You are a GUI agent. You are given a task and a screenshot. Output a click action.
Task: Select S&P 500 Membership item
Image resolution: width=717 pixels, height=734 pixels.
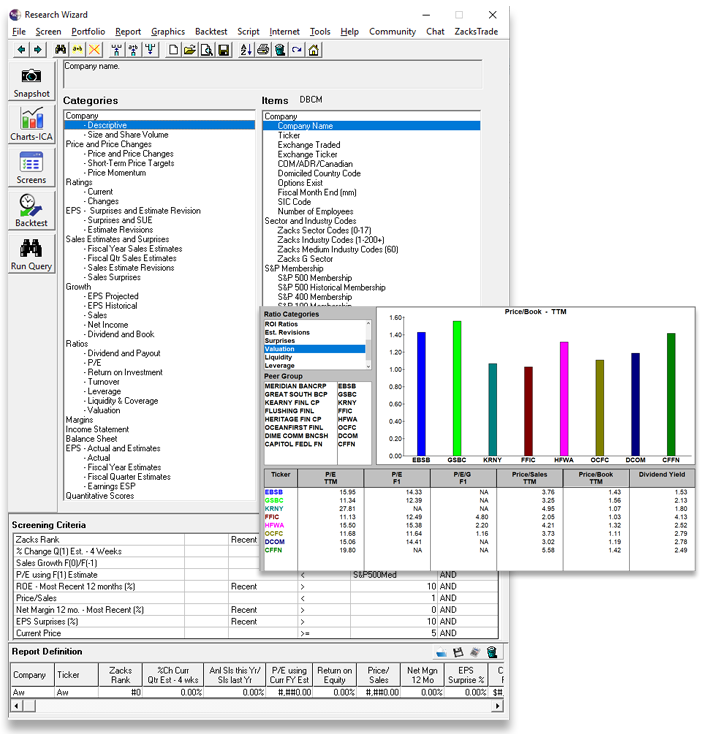tap(315, 278)
